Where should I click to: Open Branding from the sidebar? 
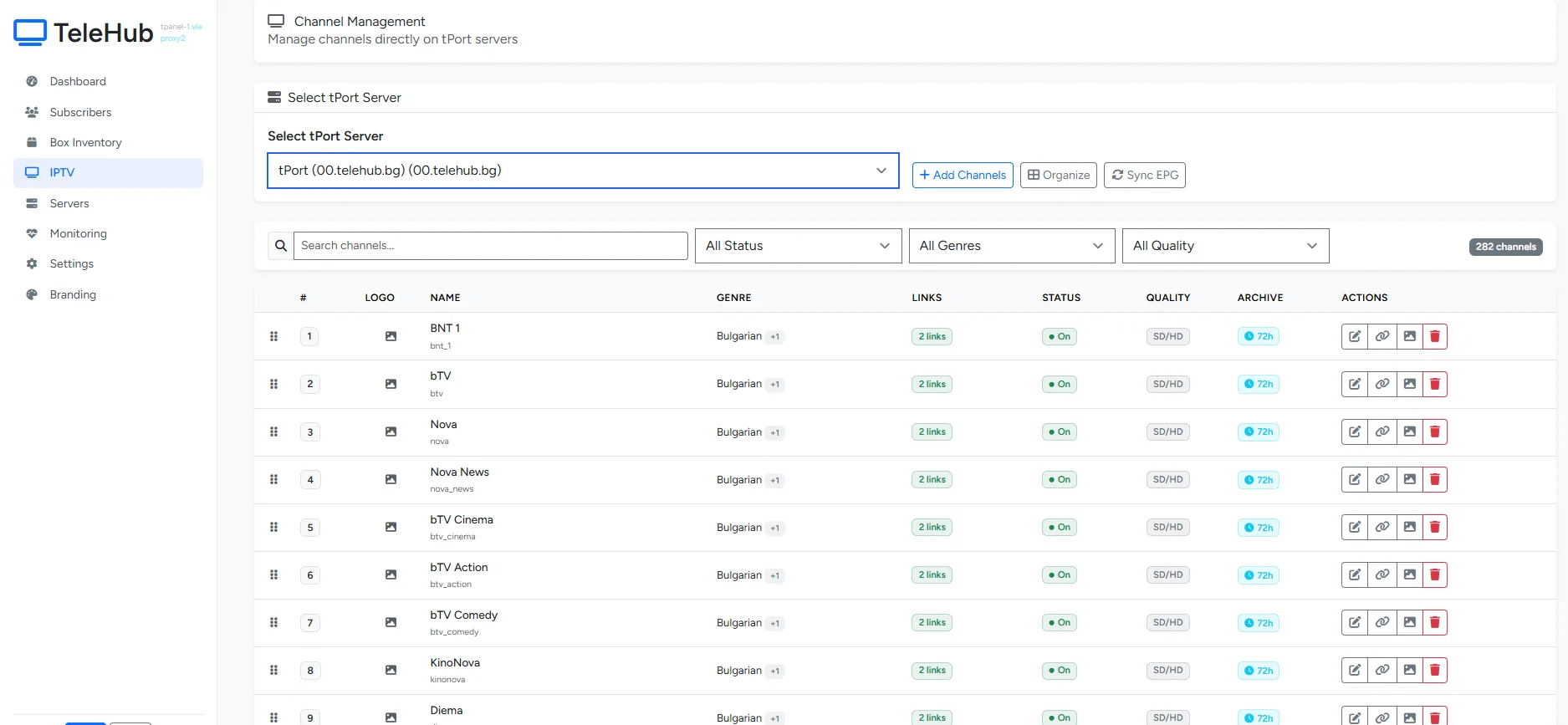(108, 294)
